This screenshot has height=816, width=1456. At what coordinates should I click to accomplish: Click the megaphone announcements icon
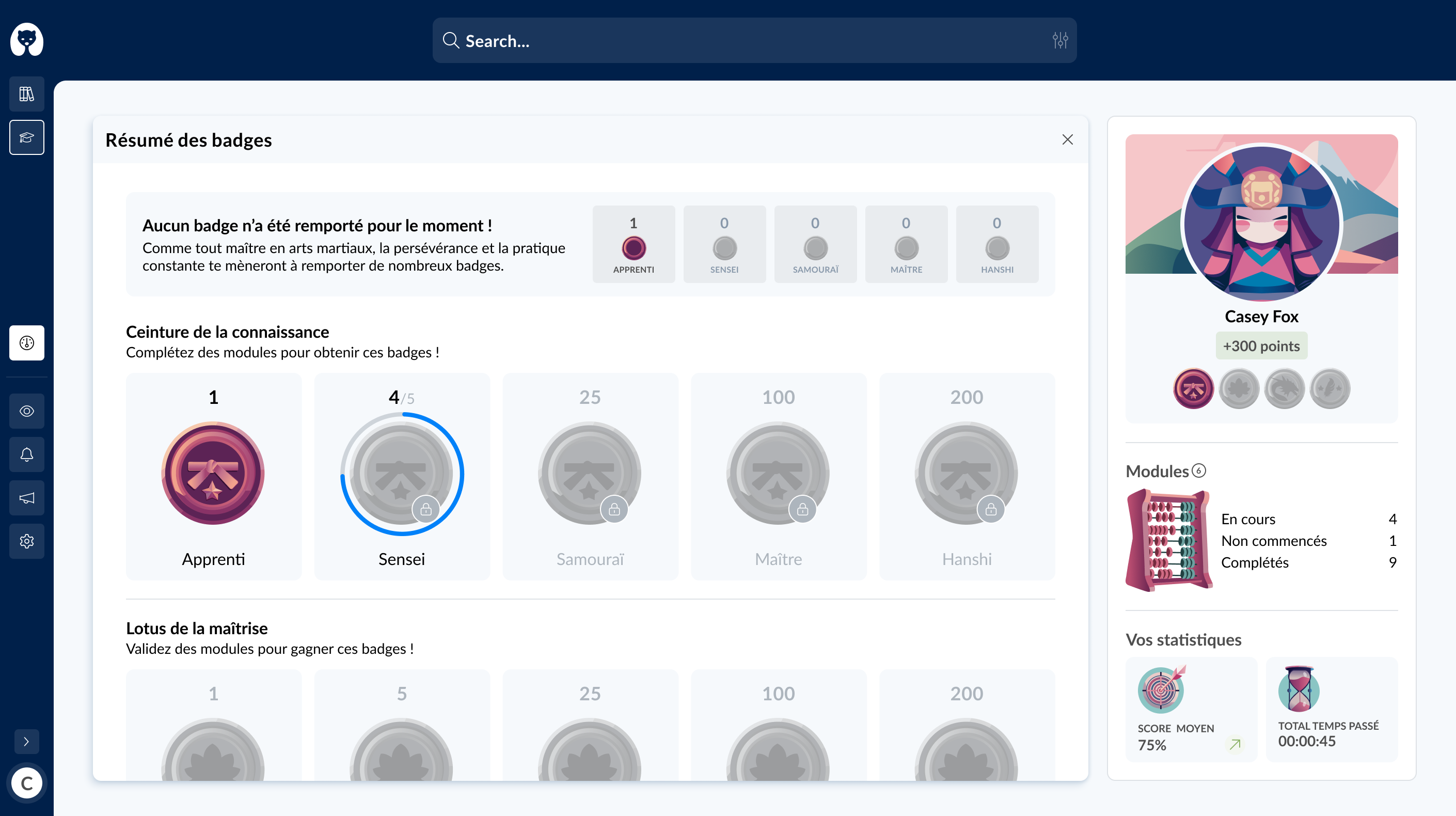click(26, 498)
